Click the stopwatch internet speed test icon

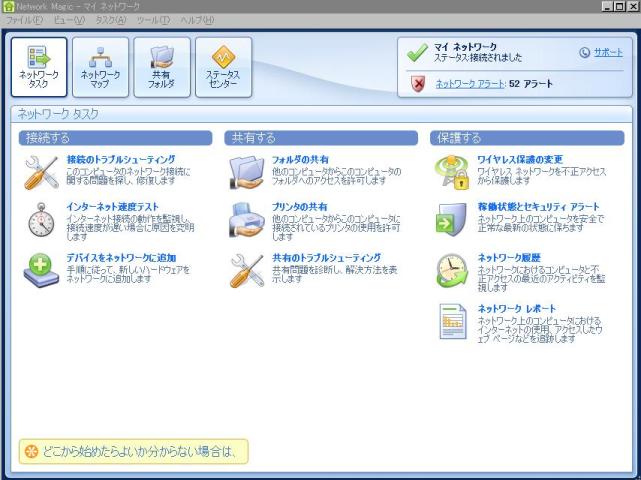[x=41, y=220]
